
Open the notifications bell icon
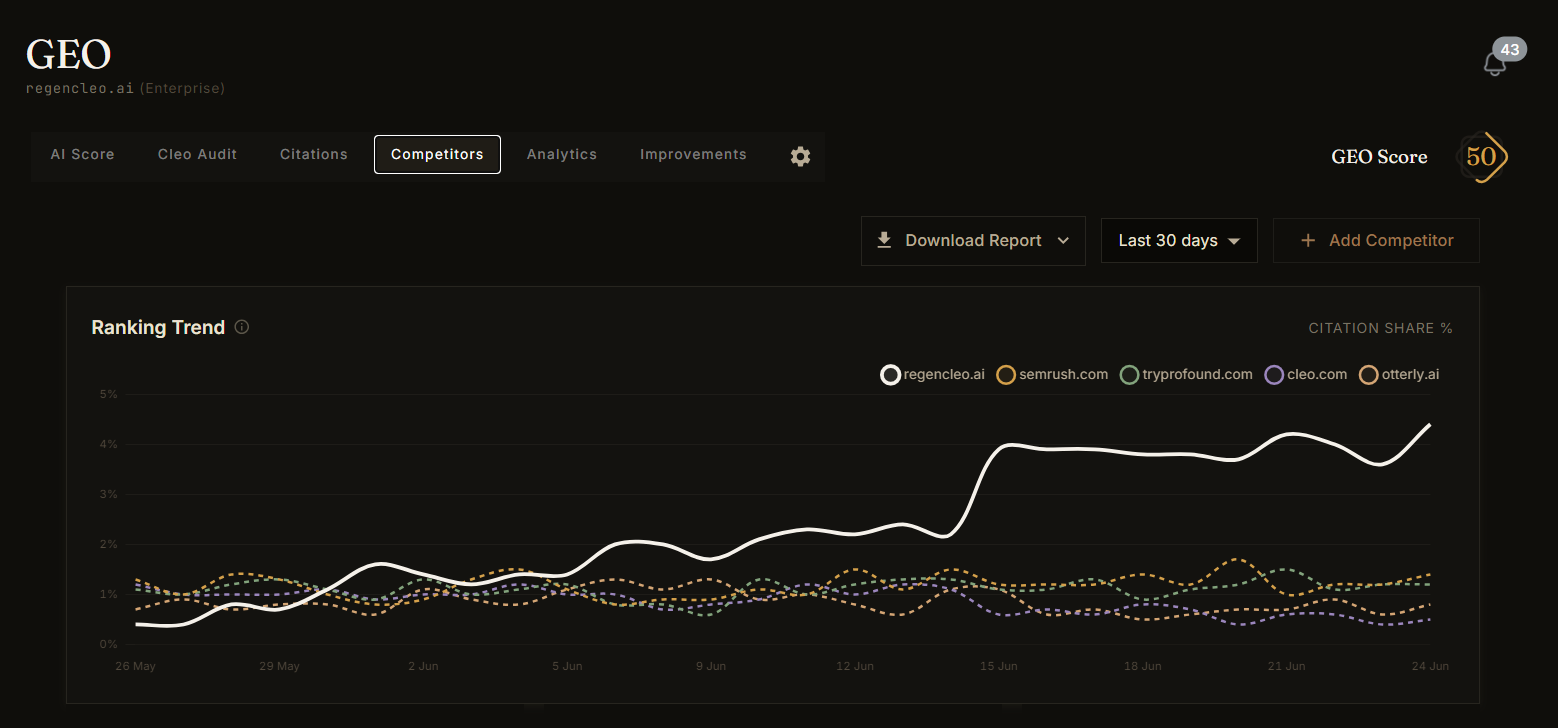click(1494, 64)
